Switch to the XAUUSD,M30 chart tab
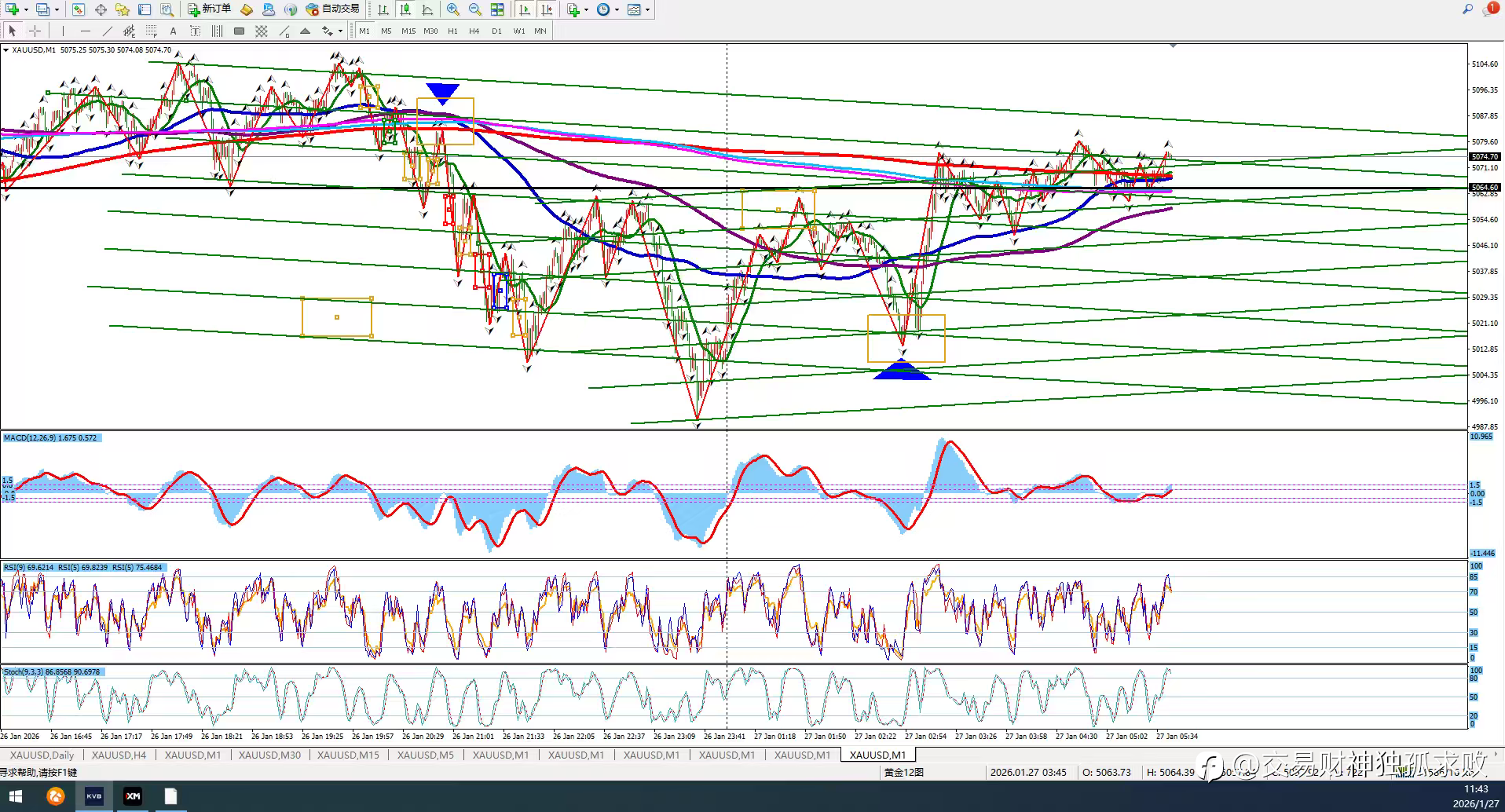The image size is (1505, 812). click(x=269, y=755)
